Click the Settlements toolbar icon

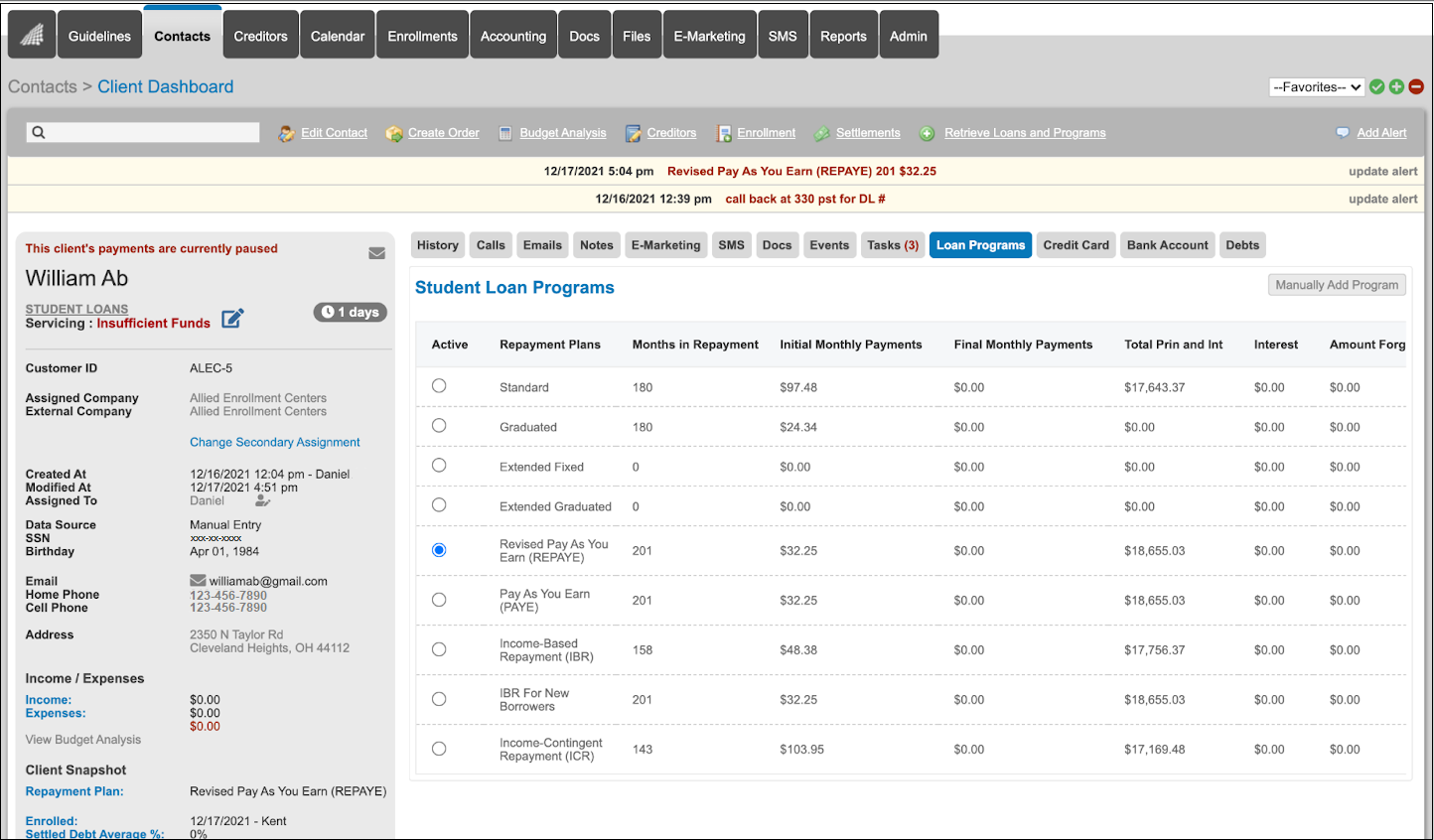(x=822, y=133)
